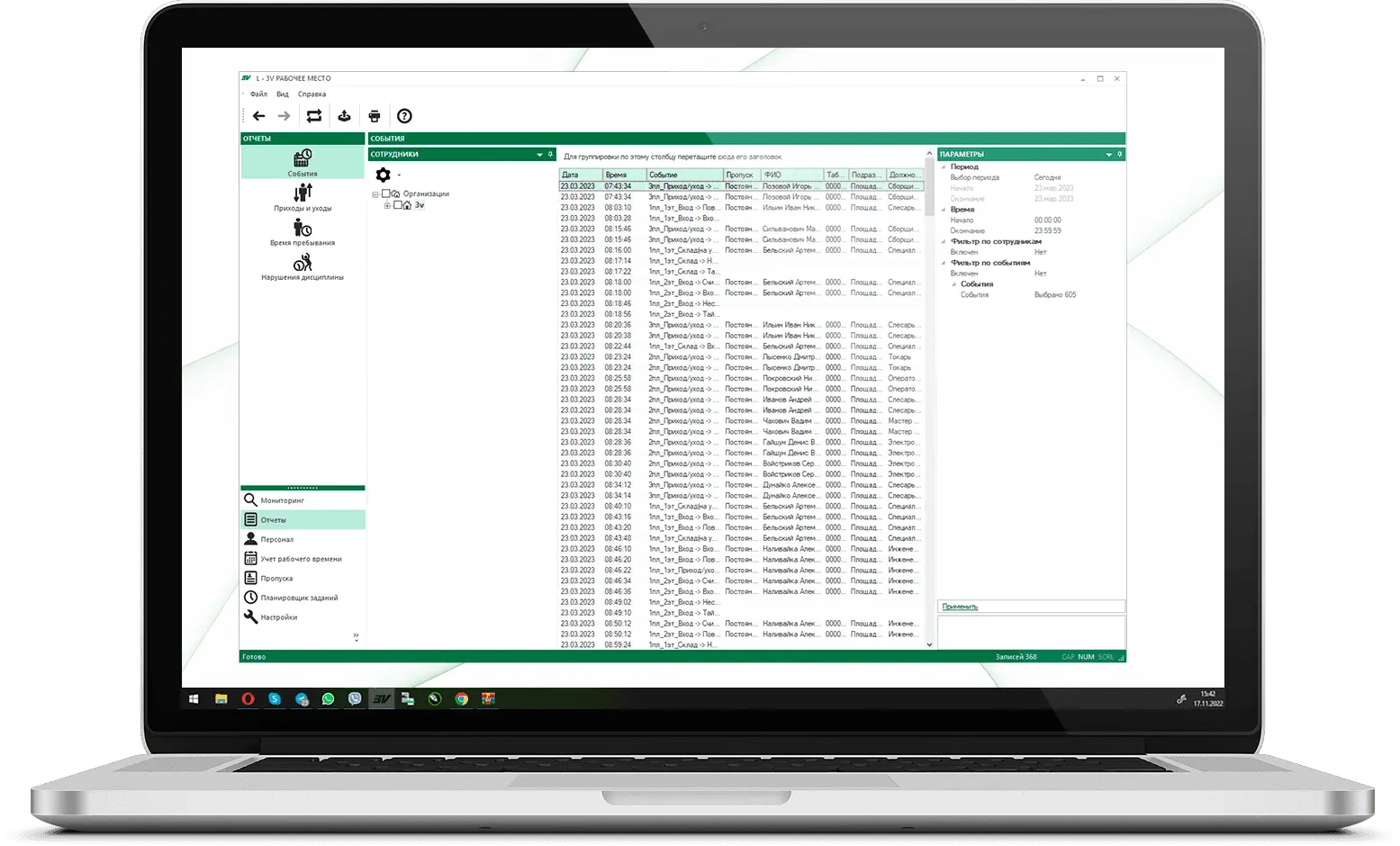Image resolution: width=1400 pixels, height=846 pixels.
Task: Tick the 3v organization checkbox
Action: [x=398, y=205]
